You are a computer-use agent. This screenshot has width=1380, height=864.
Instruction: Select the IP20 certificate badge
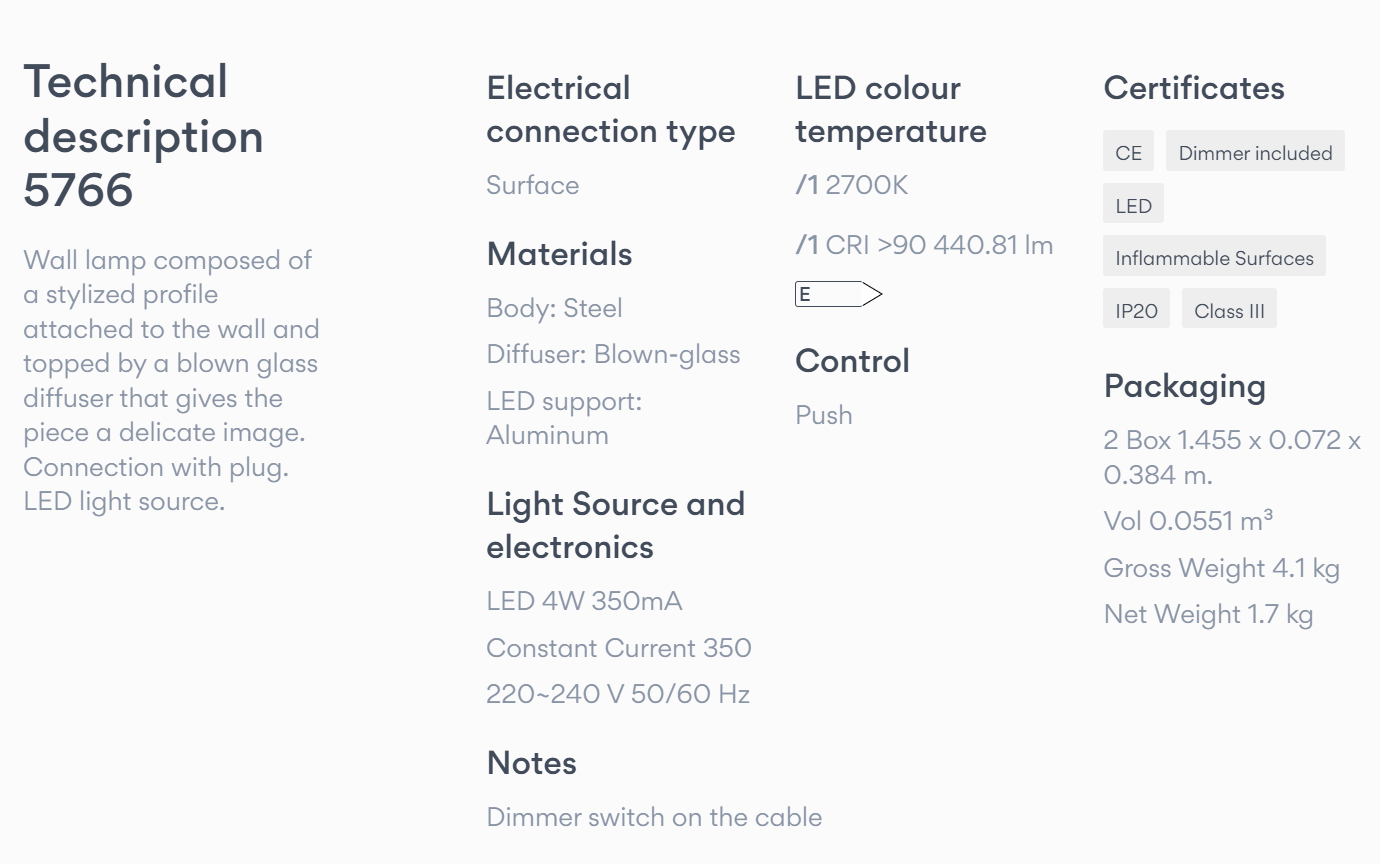tap(1137, 311)
